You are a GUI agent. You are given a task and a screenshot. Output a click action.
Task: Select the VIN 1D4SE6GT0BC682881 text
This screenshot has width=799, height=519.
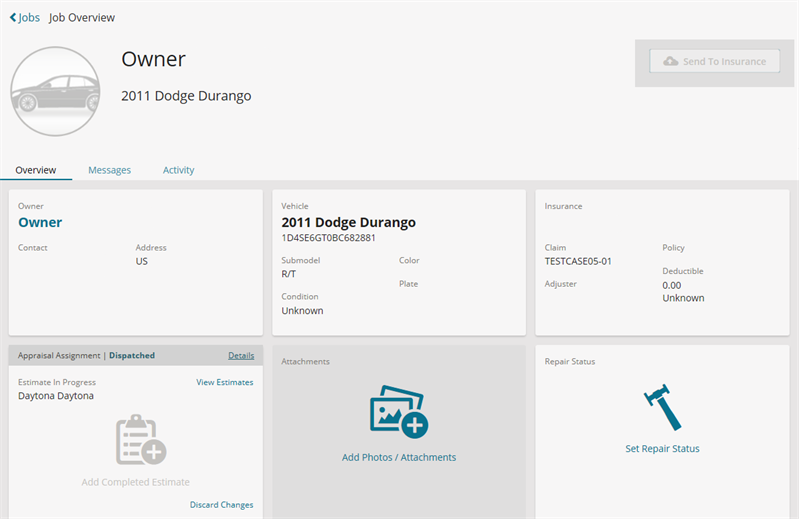(329, 238)
